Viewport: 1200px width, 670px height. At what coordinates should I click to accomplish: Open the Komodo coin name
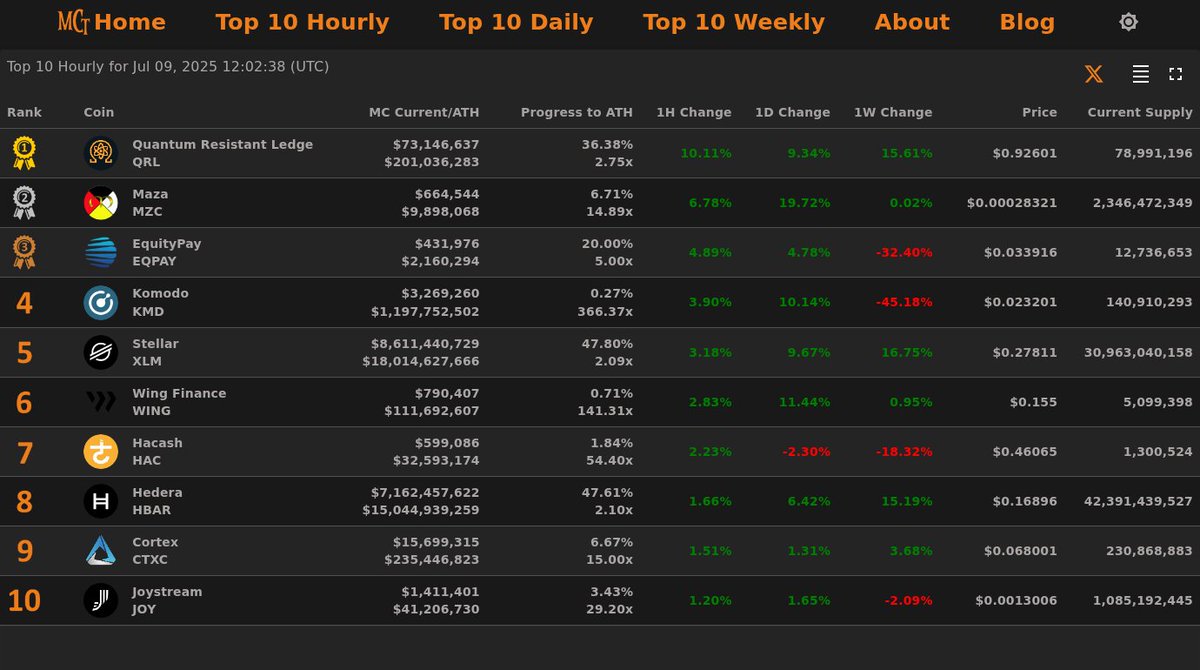(160, 293)
